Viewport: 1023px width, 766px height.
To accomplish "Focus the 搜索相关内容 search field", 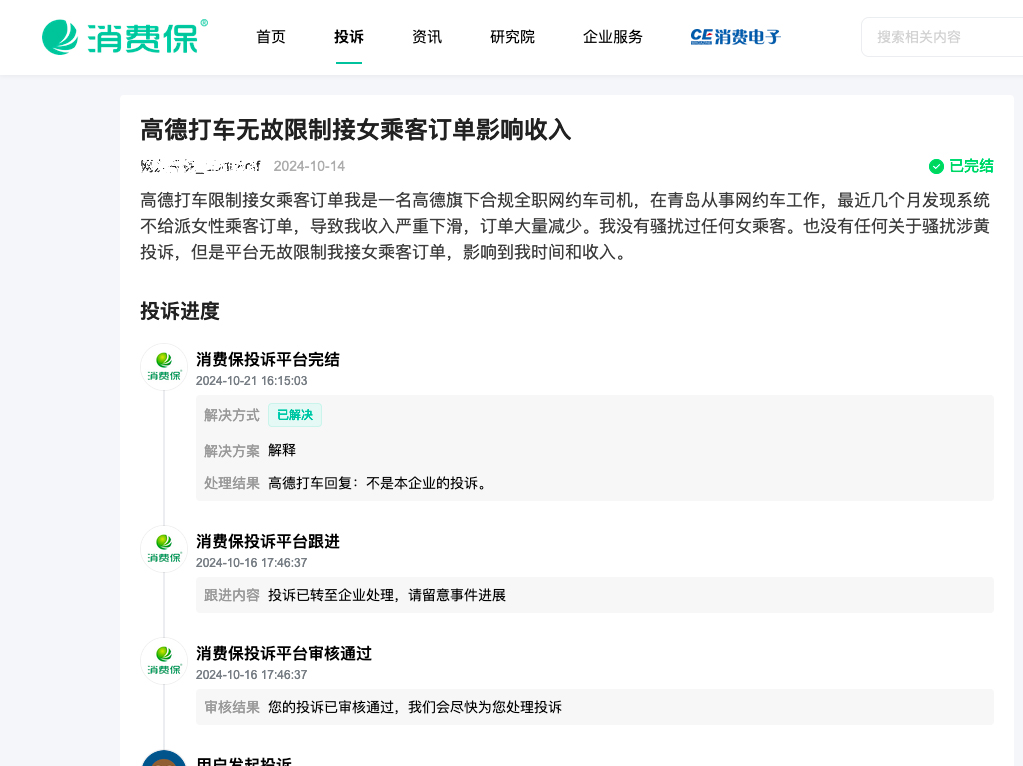I will (x=942, y=37).
